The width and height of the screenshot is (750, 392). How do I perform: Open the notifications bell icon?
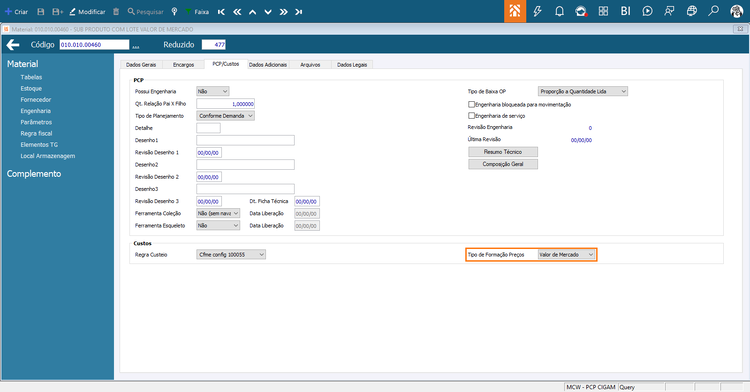tap(559, 11)
